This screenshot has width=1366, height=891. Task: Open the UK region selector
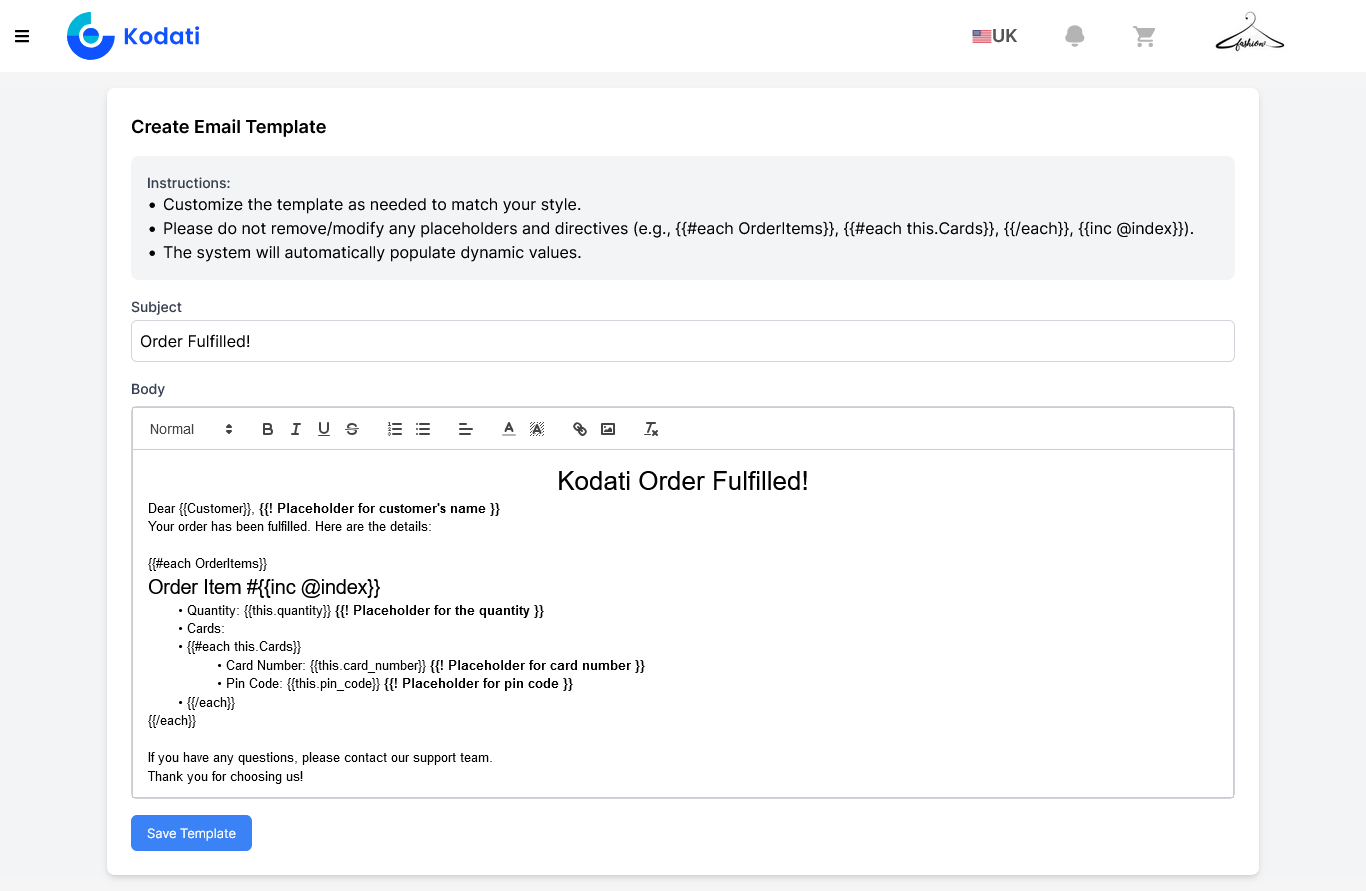995,36
